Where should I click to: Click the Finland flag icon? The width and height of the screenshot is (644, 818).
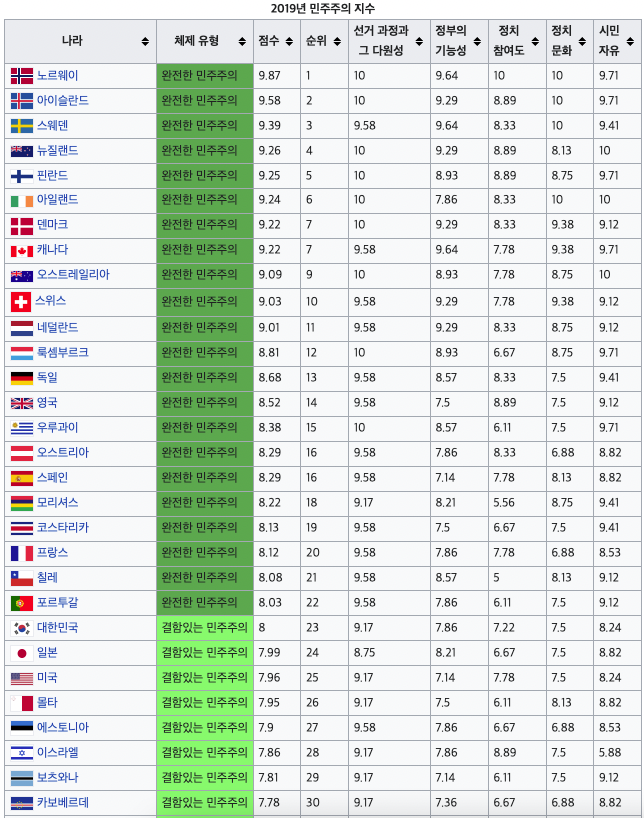(21, 176)
